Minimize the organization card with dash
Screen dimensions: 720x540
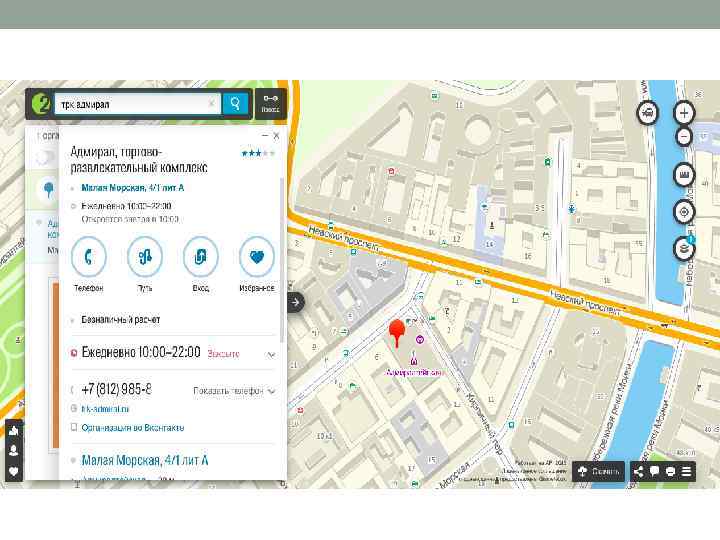264,135
